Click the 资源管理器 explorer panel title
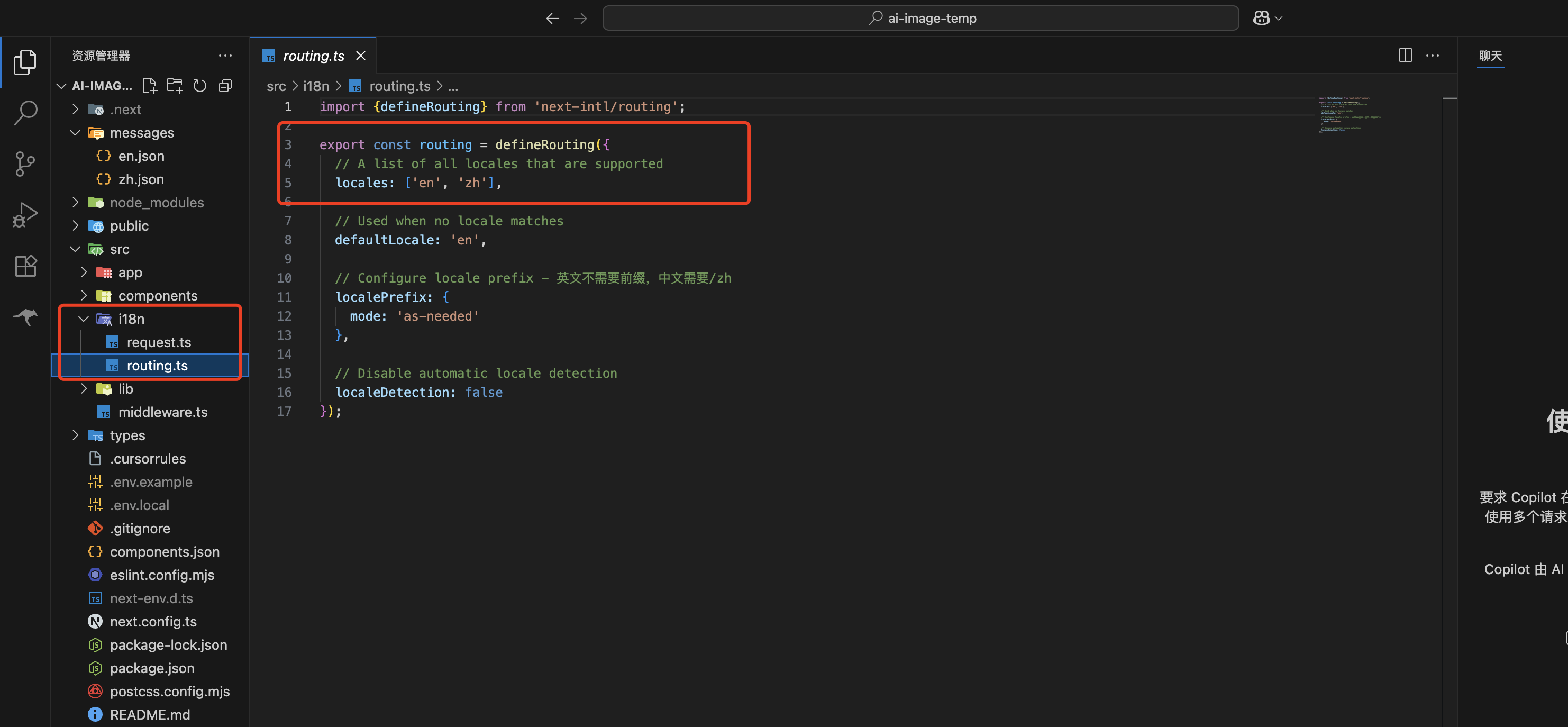1568x727 pixels. [x=101, y=56]
